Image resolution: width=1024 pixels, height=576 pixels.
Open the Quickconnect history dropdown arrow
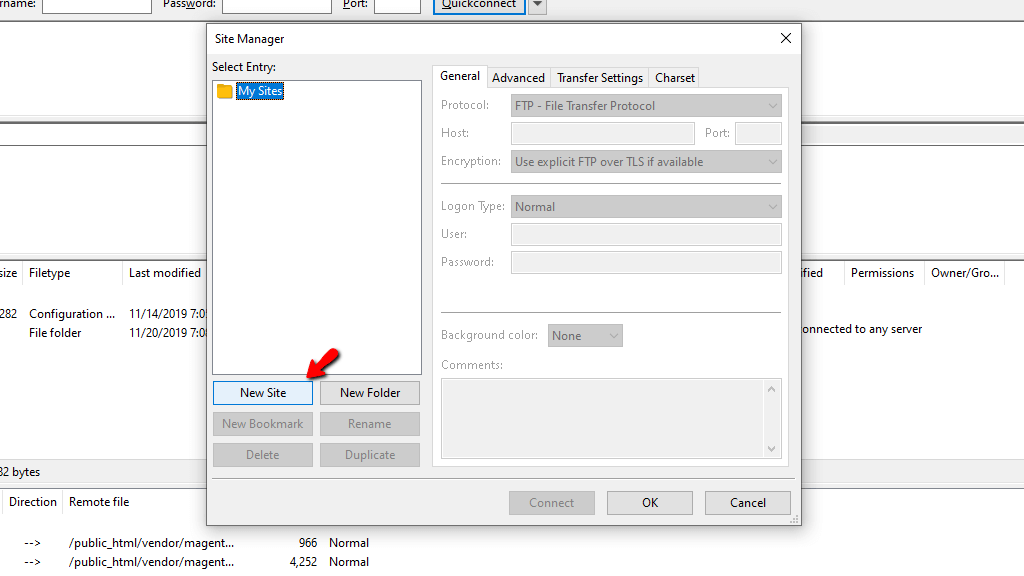tap(537, 5)
